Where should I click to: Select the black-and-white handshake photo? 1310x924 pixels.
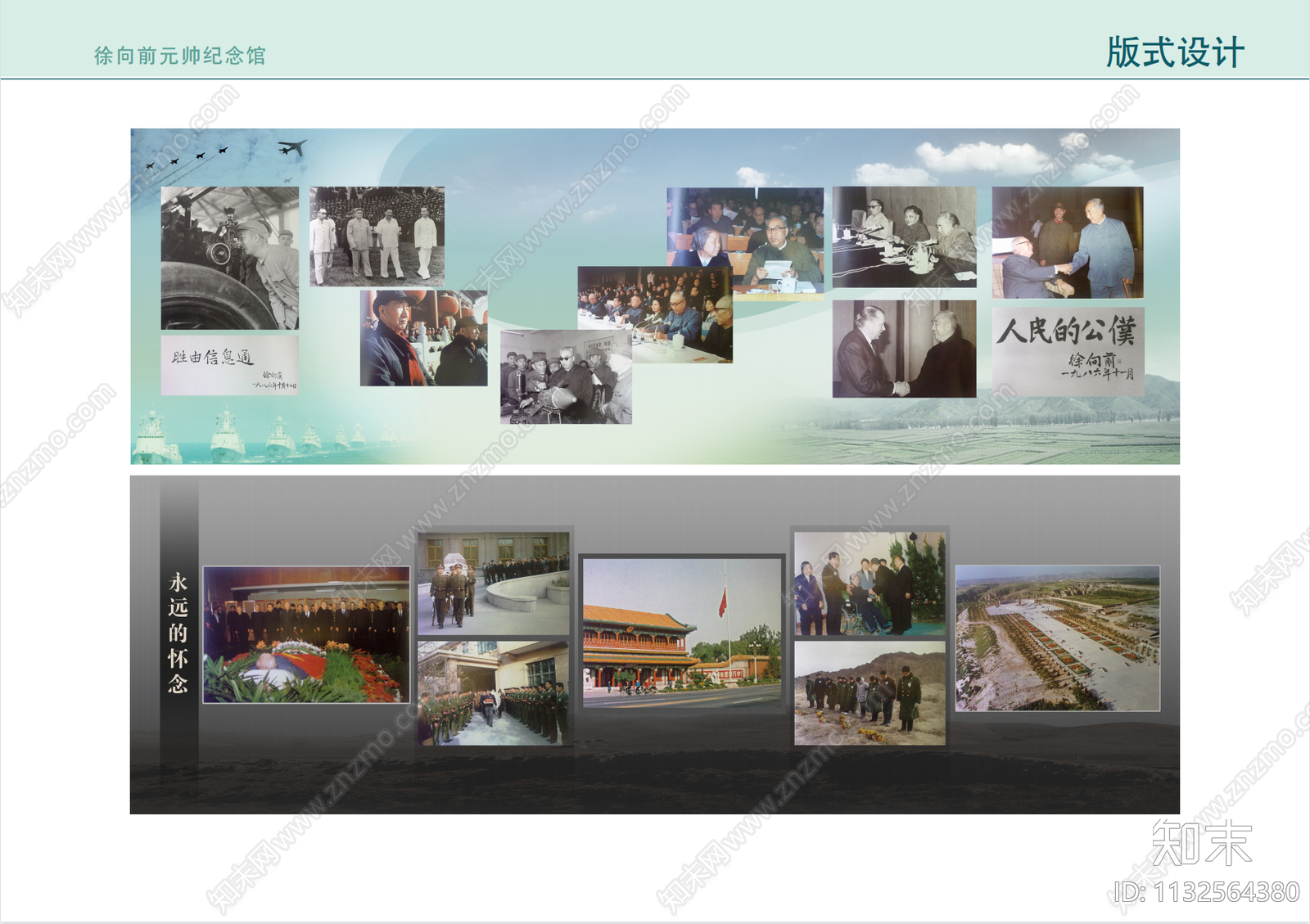(x=905, y=349)
